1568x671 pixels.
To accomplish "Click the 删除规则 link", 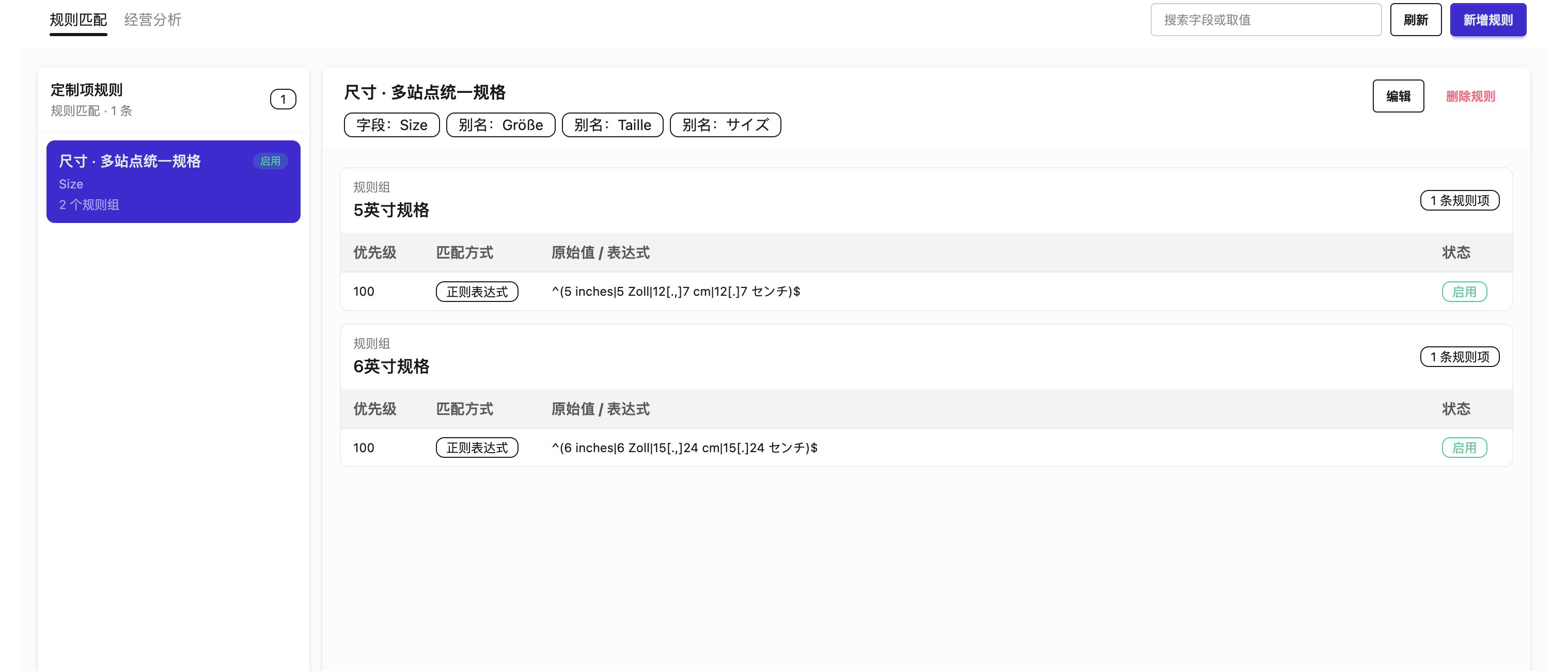I will coord(1470,96).
